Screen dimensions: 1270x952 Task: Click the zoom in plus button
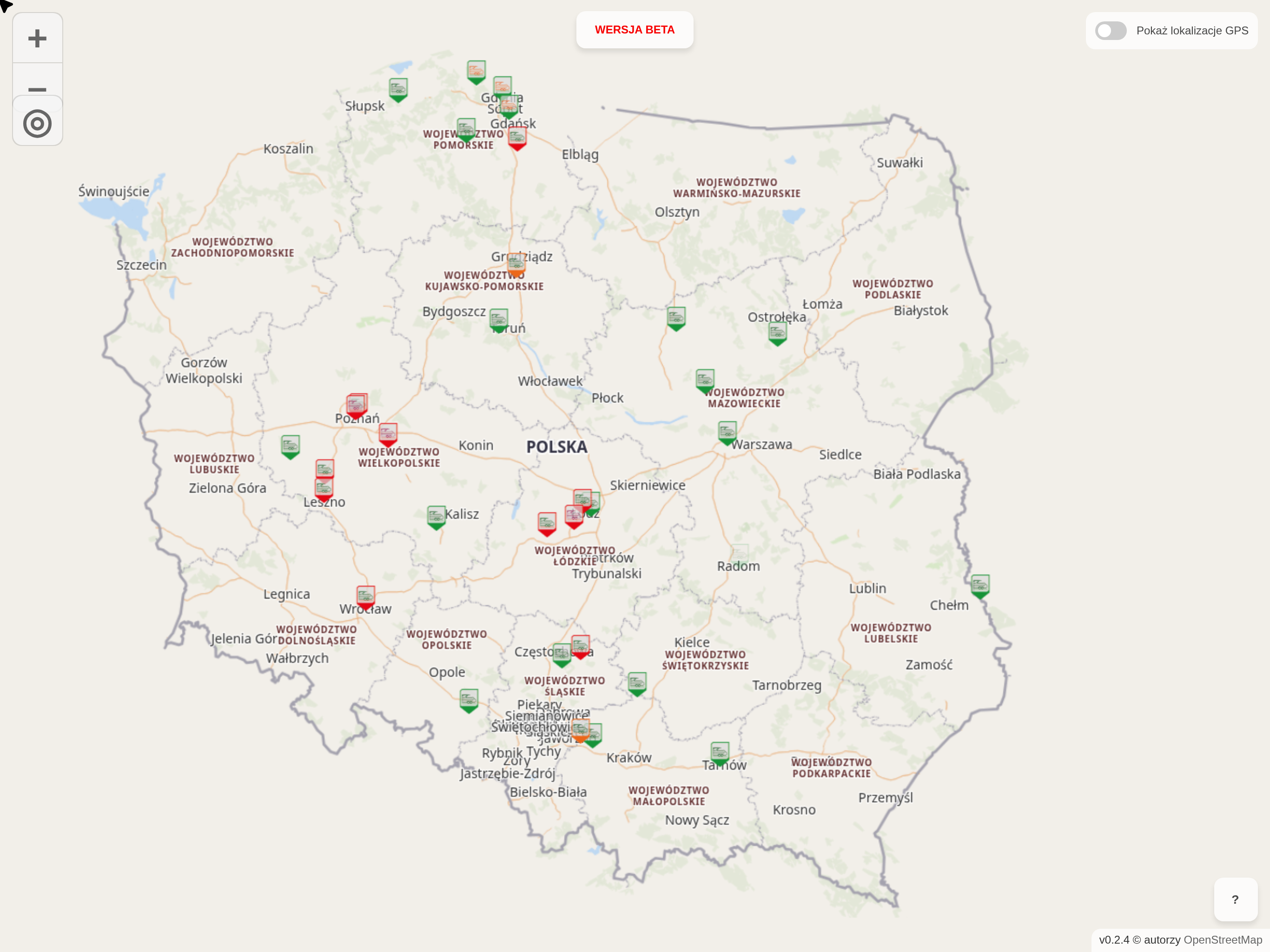[x=37, y=39]
